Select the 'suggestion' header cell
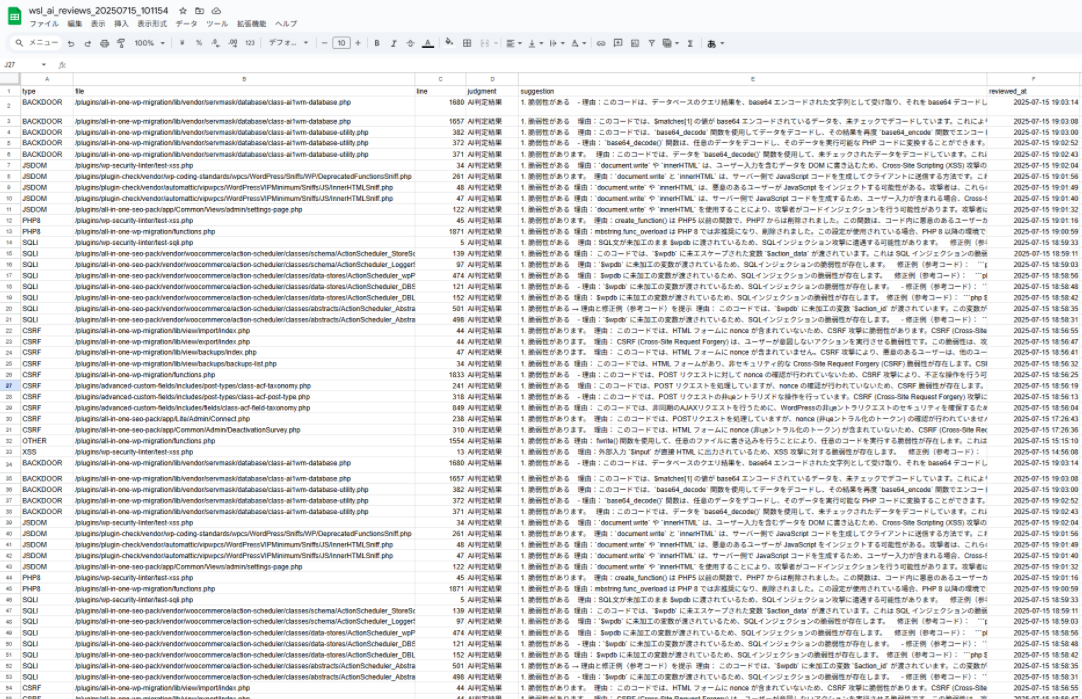This screenshot has width=1082, height=699. coord(752,91)
